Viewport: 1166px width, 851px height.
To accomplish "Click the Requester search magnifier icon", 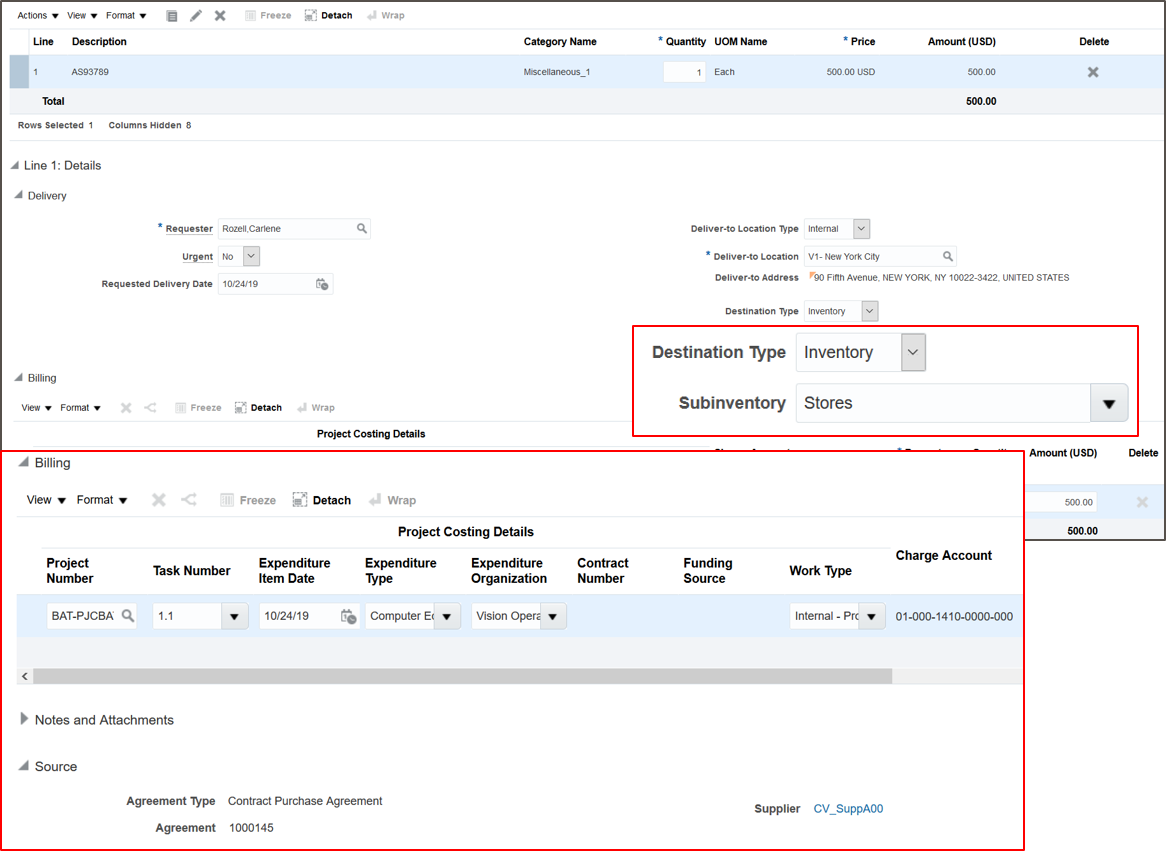I will pos(361,228).
